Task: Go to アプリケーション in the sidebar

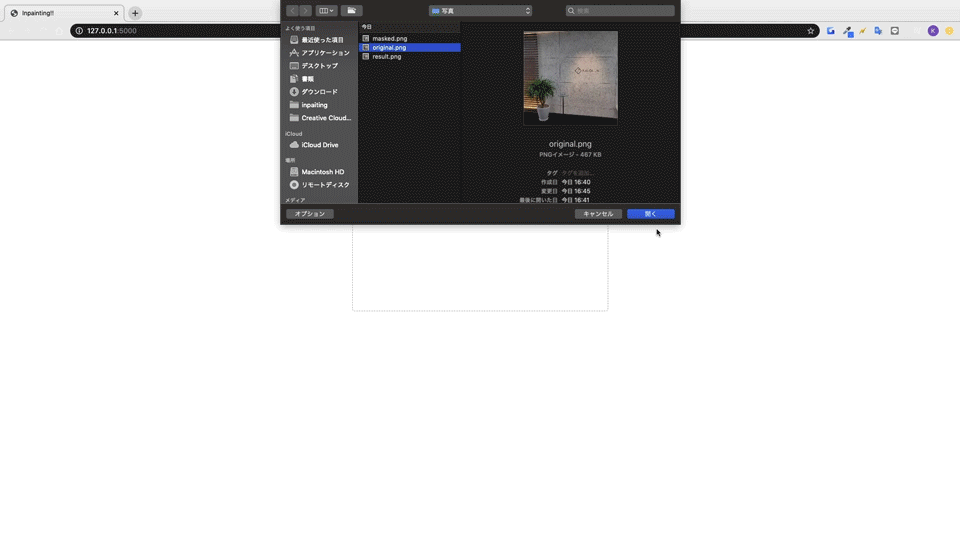Action: pos(325,53)
